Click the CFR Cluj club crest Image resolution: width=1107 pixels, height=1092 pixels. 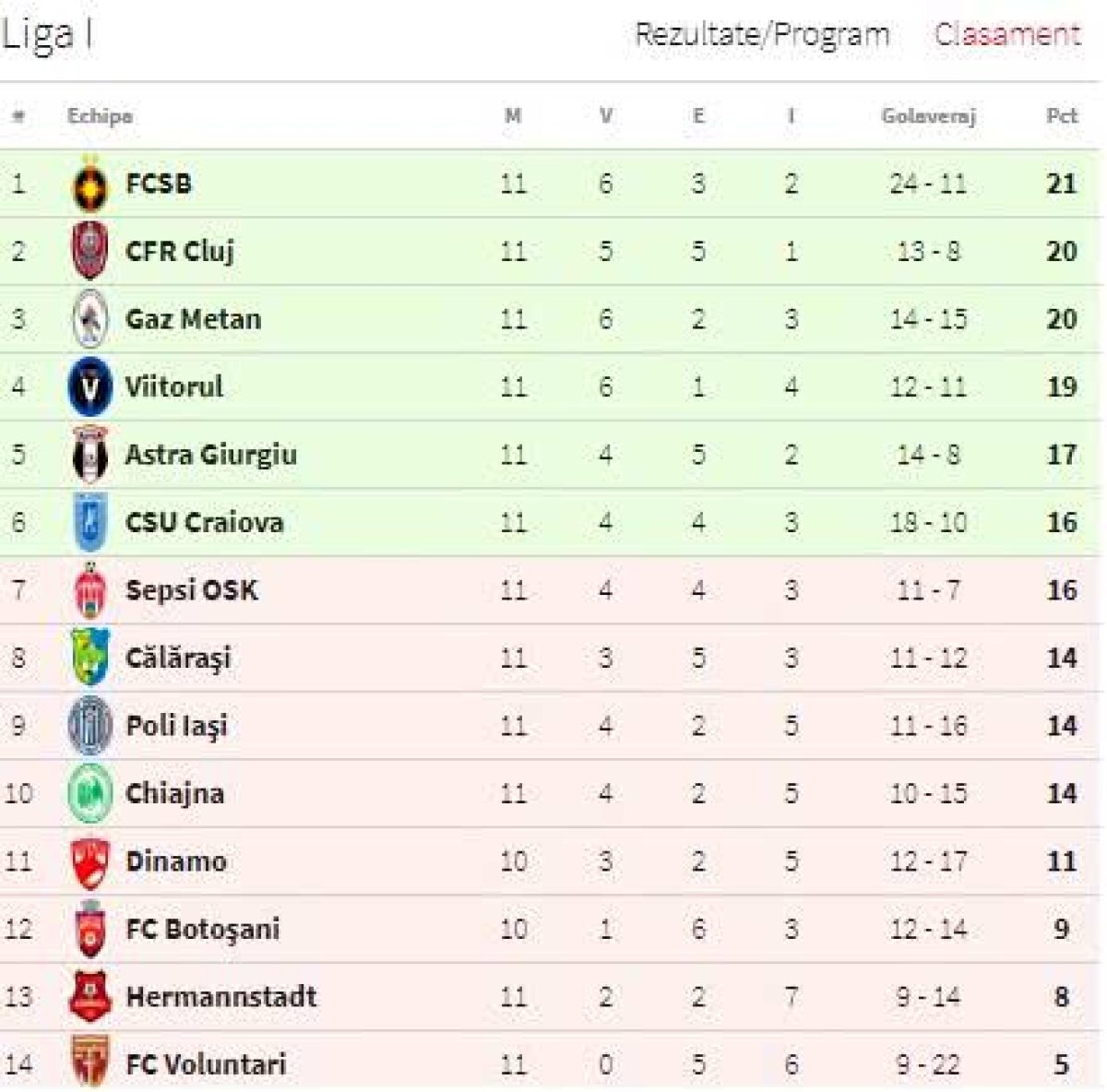click(x=89, y=251)
